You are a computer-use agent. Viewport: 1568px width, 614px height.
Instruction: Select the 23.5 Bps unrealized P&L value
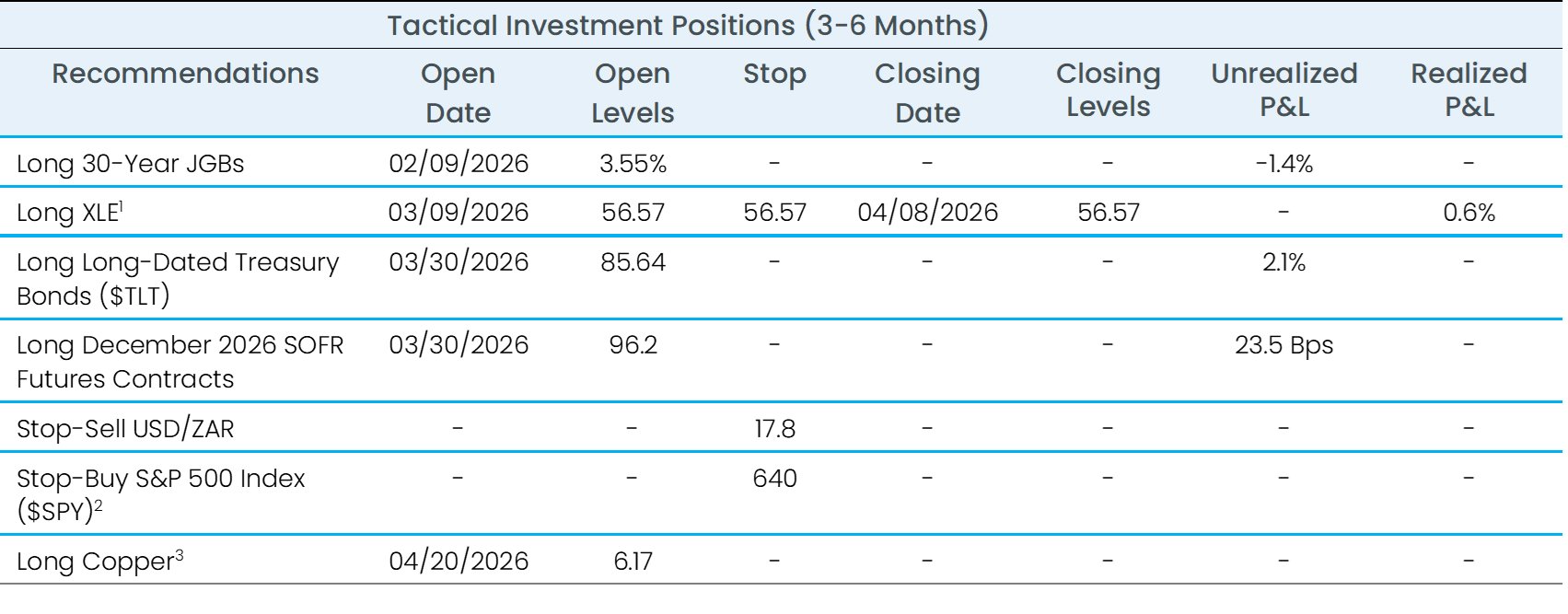(1283, 345)
